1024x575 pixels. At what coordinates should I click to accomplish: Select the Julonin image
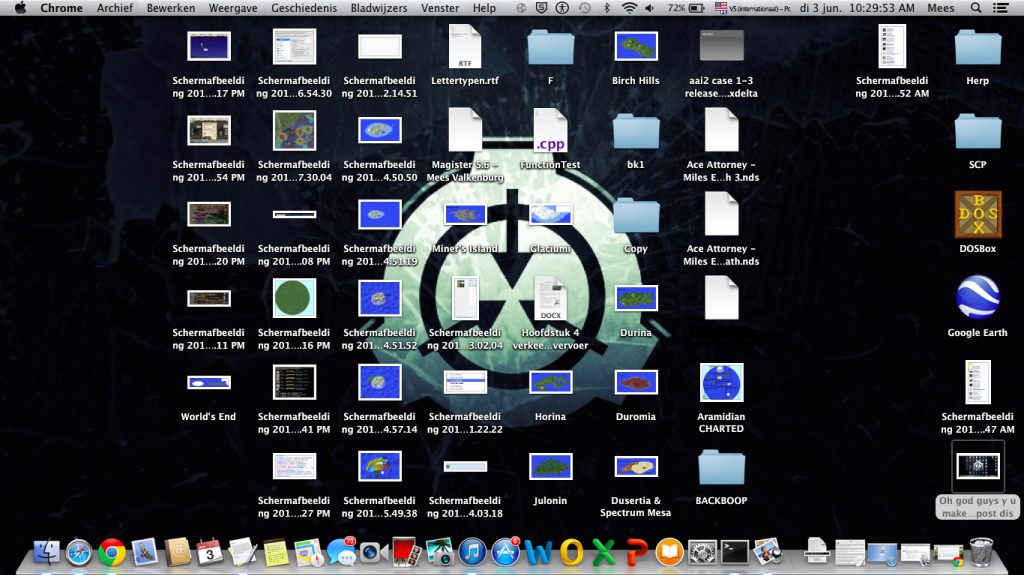[x=551, y=466]
